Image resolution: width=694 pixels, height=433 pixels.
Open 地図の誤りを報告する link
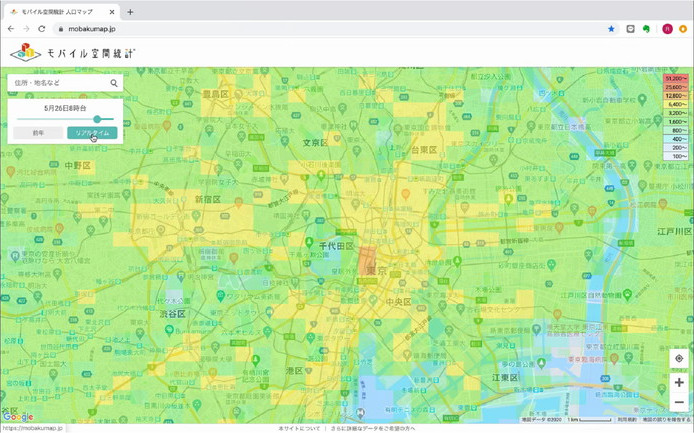tap(666, 419)
